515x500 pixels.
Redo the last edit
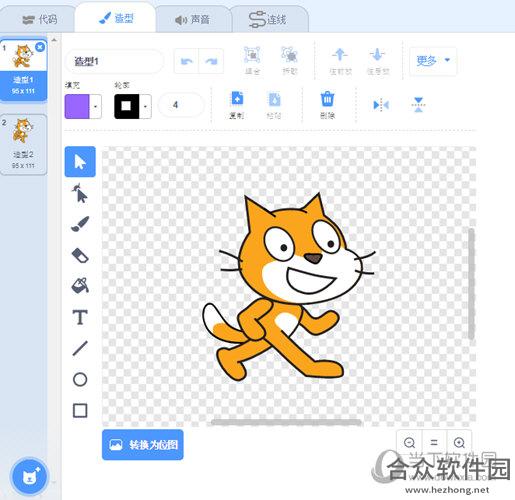[211, 61]
